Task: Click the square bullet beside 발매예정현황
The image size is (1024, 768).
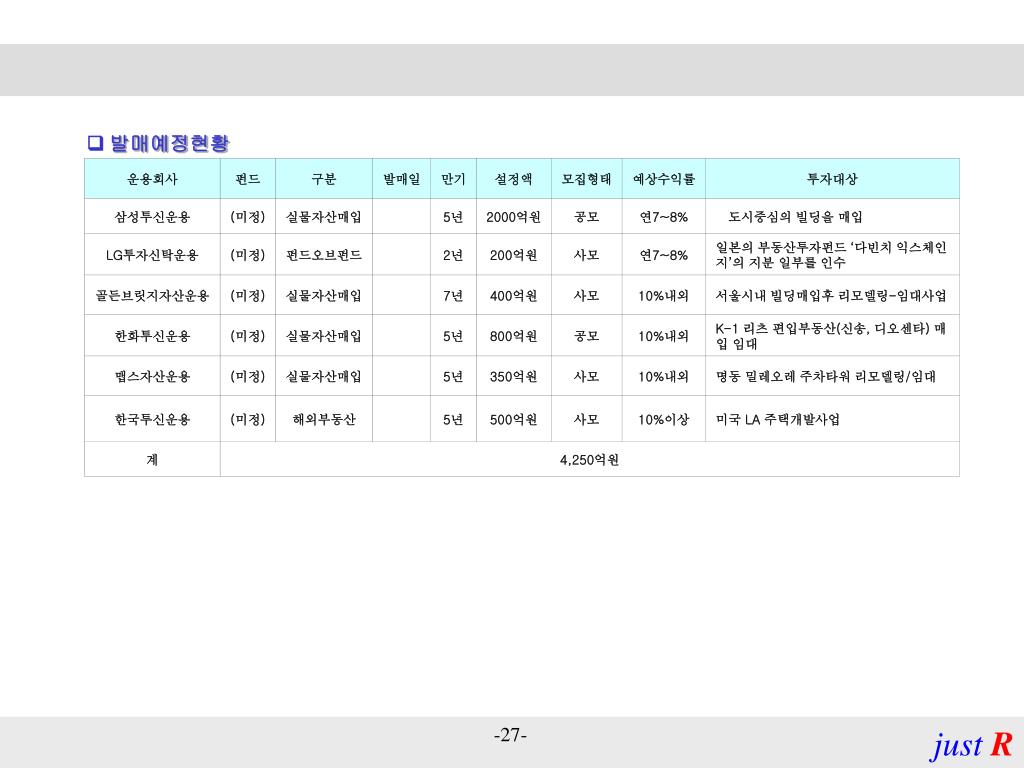Action: coord(95,143)
